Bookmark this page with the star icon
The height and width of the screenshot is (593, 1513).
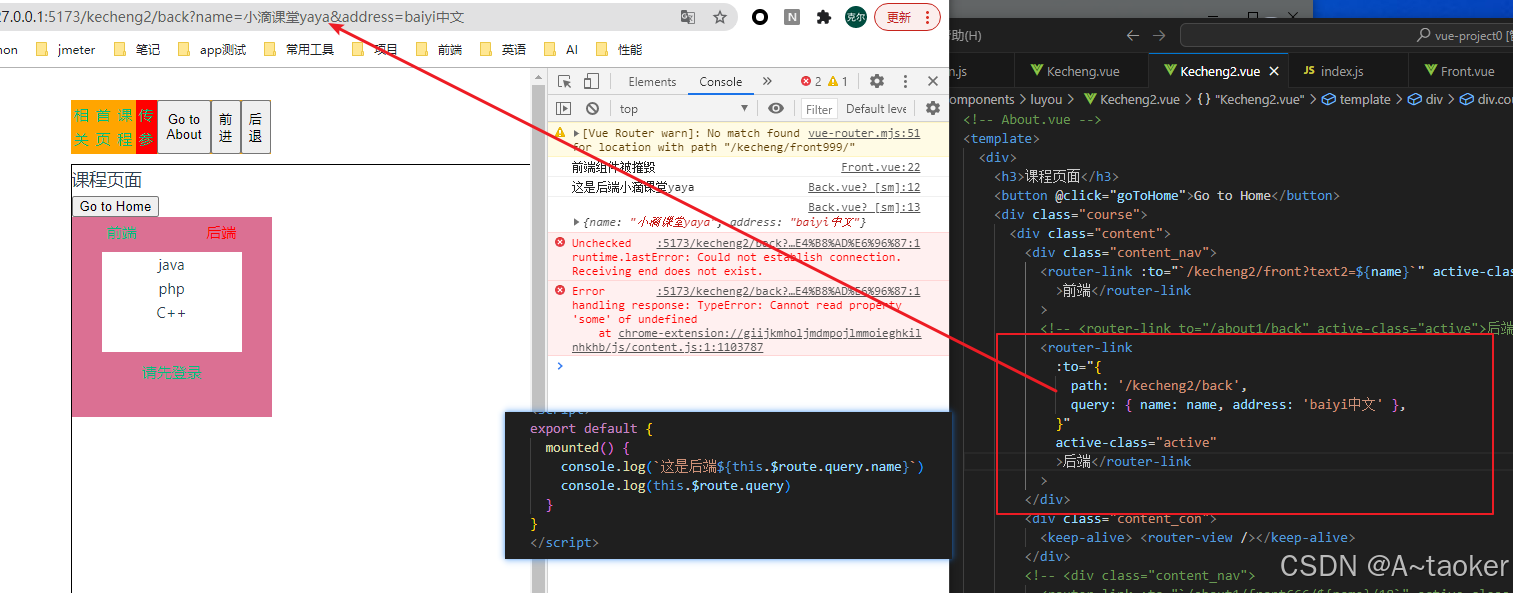[x=720, y=17]
